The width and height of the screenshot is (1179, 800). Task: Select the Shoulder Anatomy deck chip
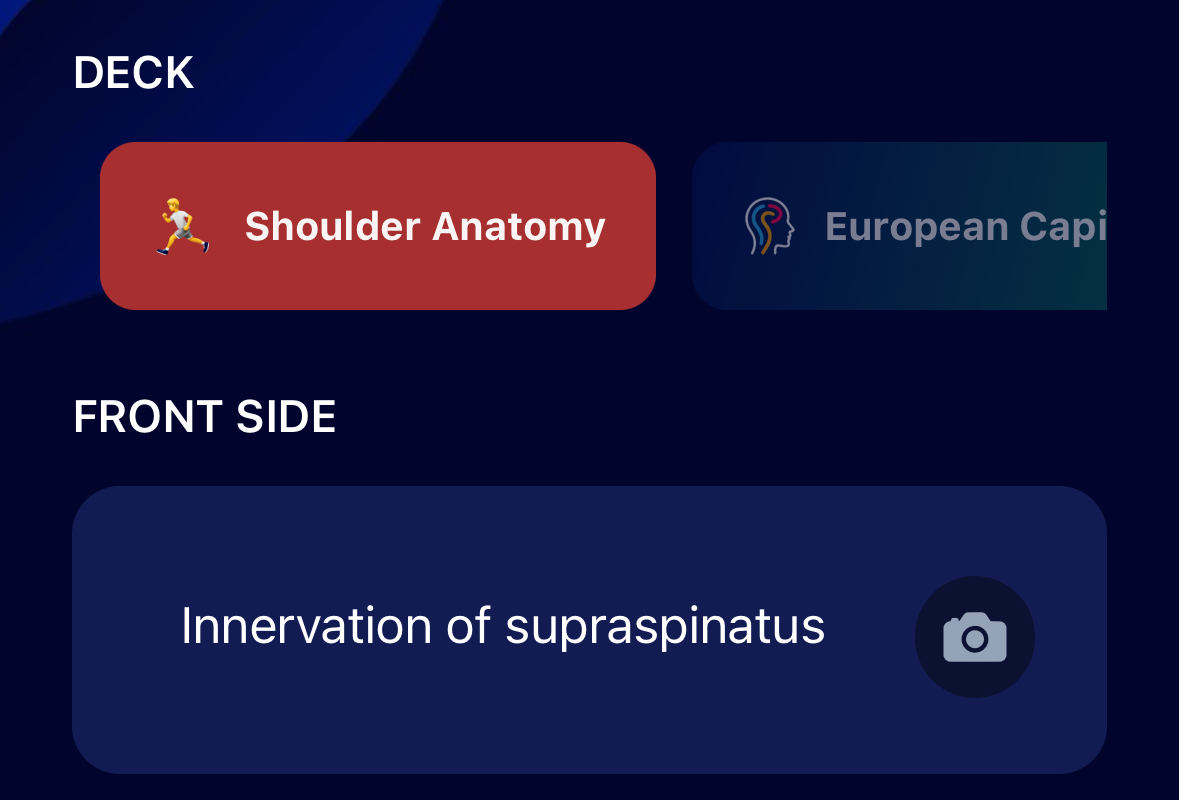click(377, 226)
